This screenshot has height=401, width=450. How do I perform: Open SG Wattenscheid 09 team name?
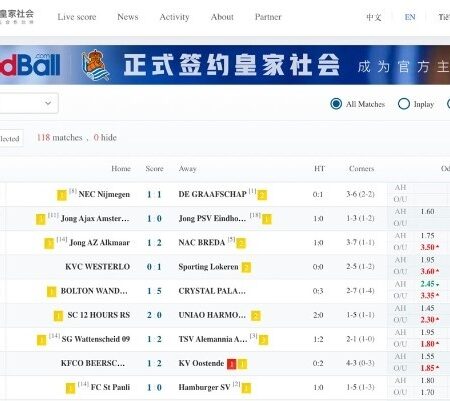(96, 339)
